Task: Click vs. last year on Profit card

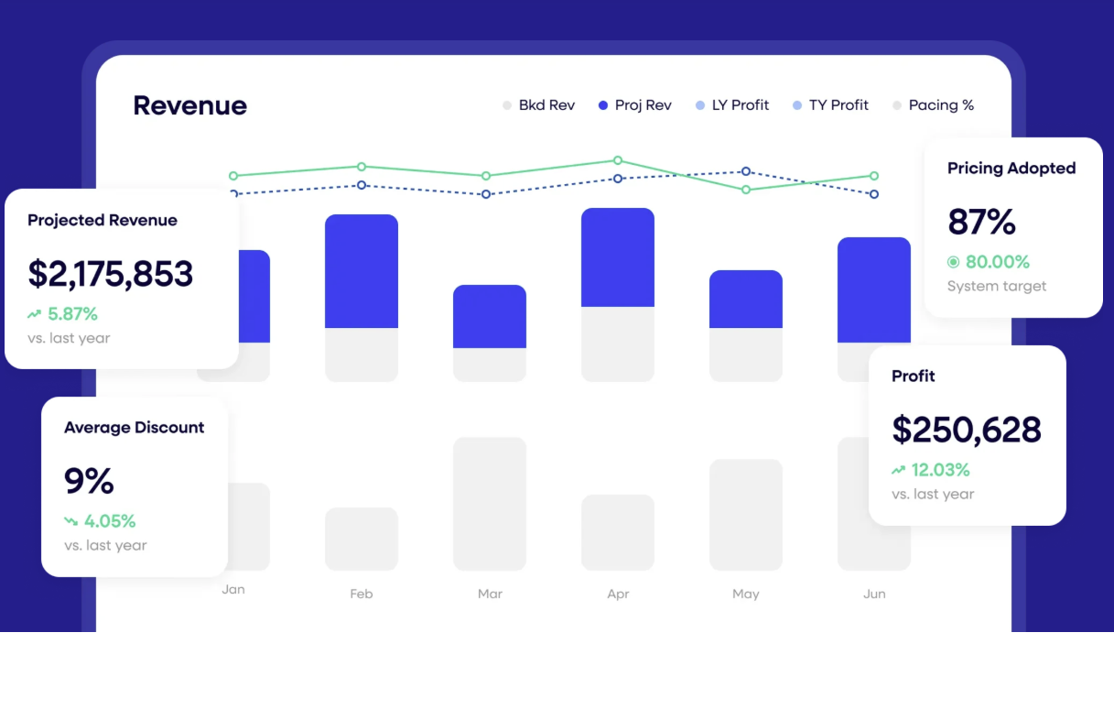Action: [x=932, y=494]
